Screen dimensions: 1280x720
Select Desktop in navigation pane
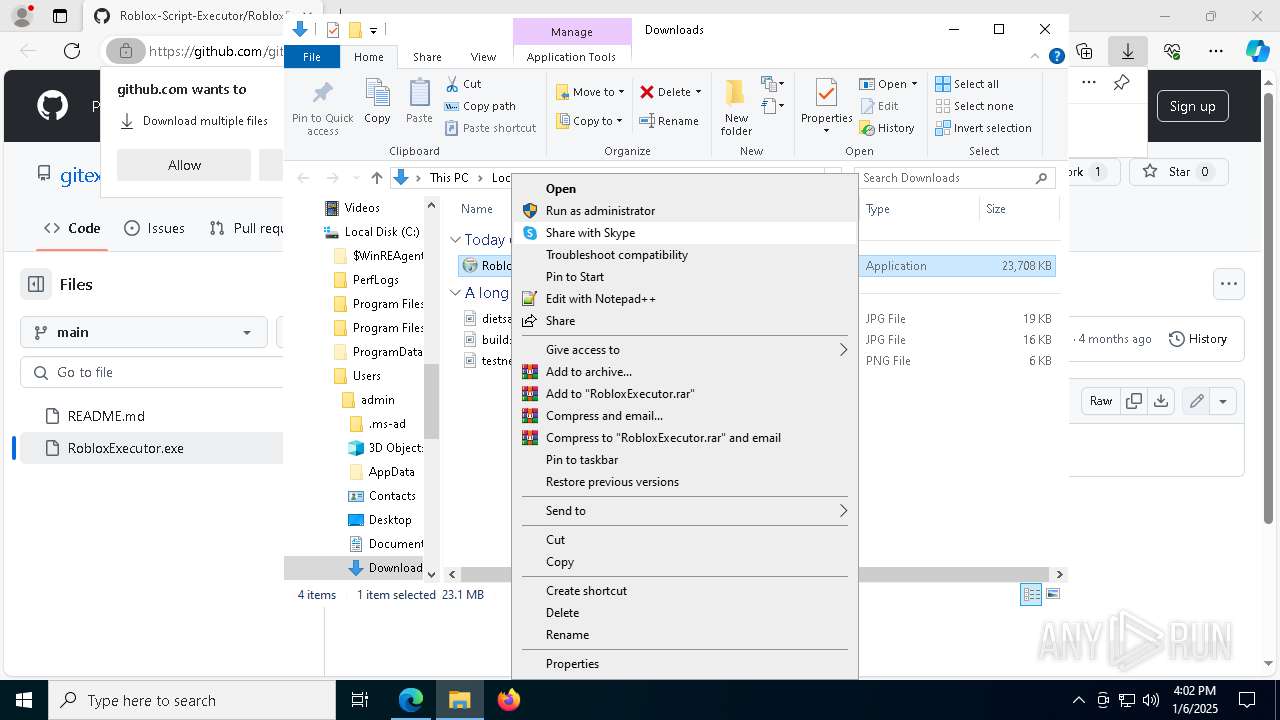click(x=390, y=520)
